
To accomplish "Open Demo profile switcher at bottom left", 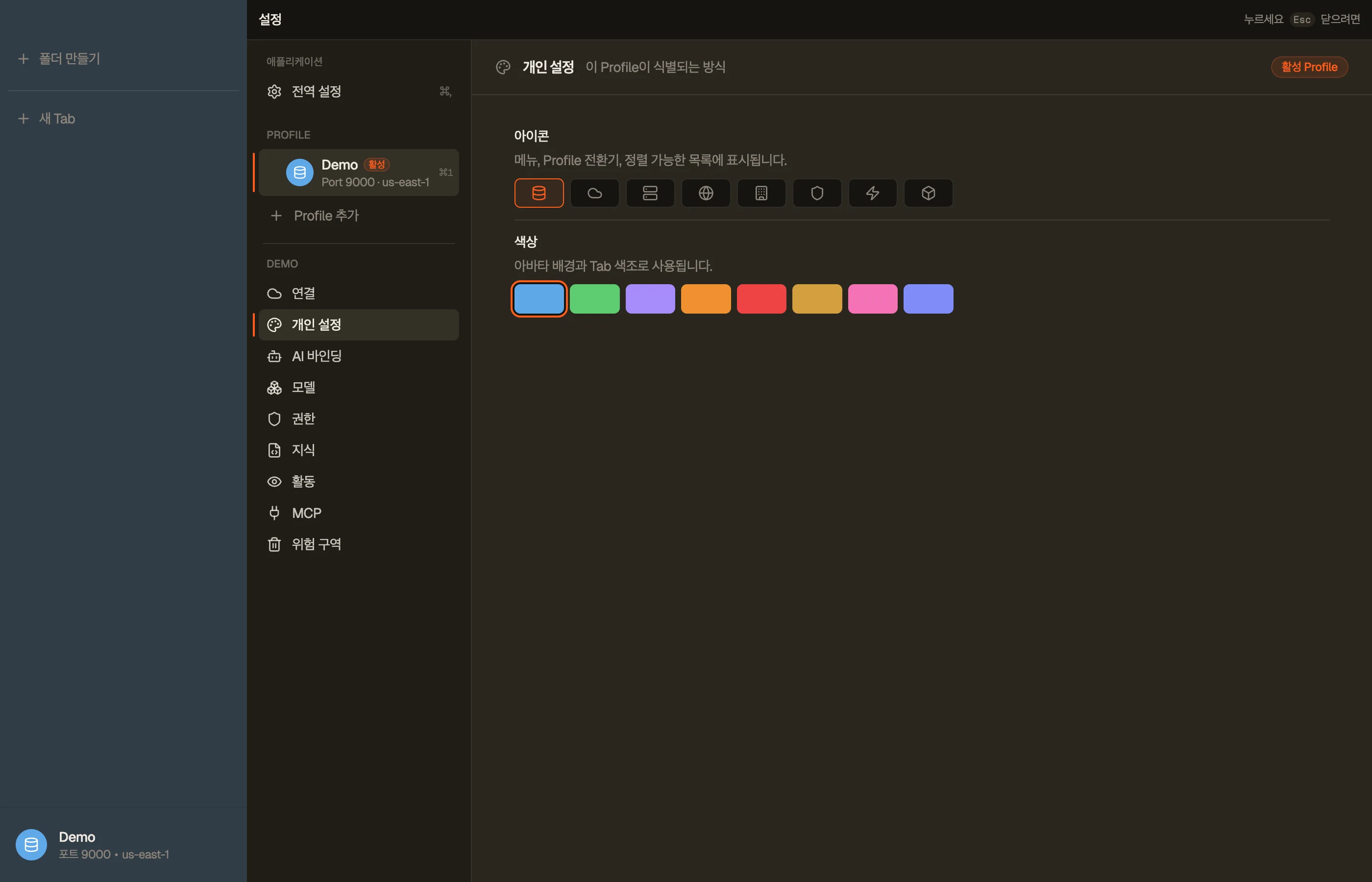I will click(x=123, y=845).
